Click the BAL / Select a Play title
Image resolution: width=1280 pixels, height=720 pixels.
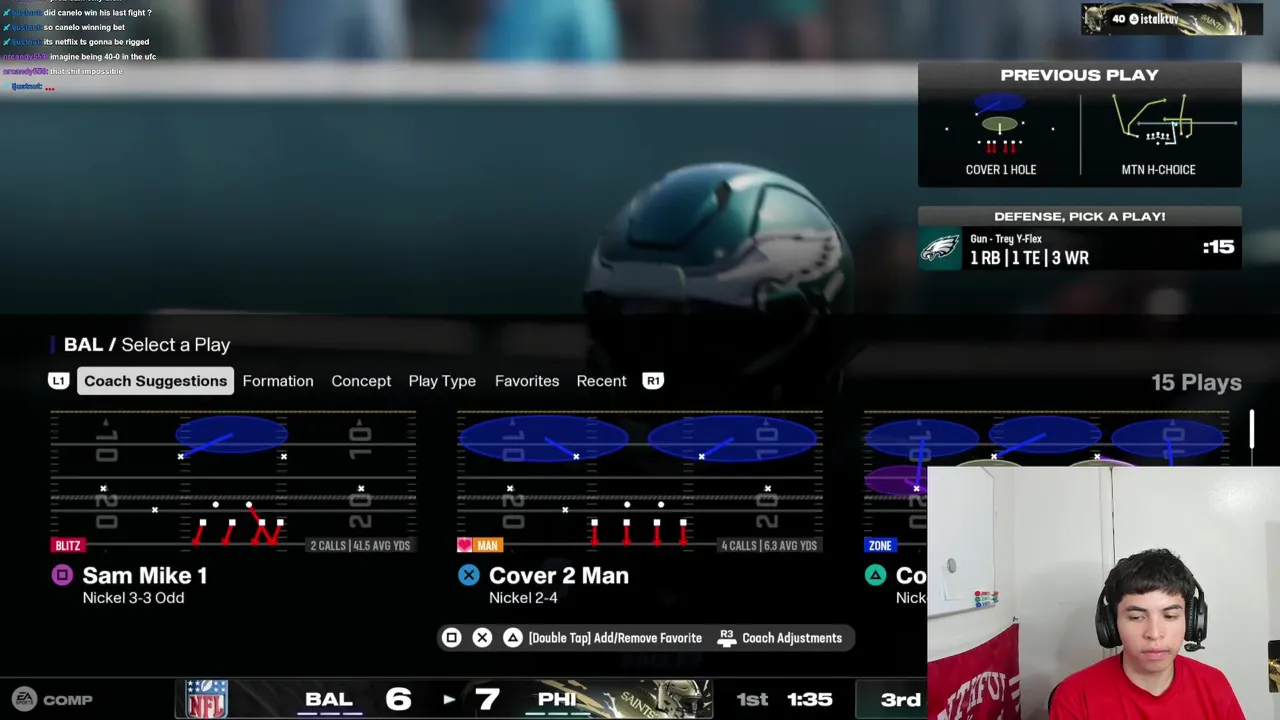click(147, 345)
